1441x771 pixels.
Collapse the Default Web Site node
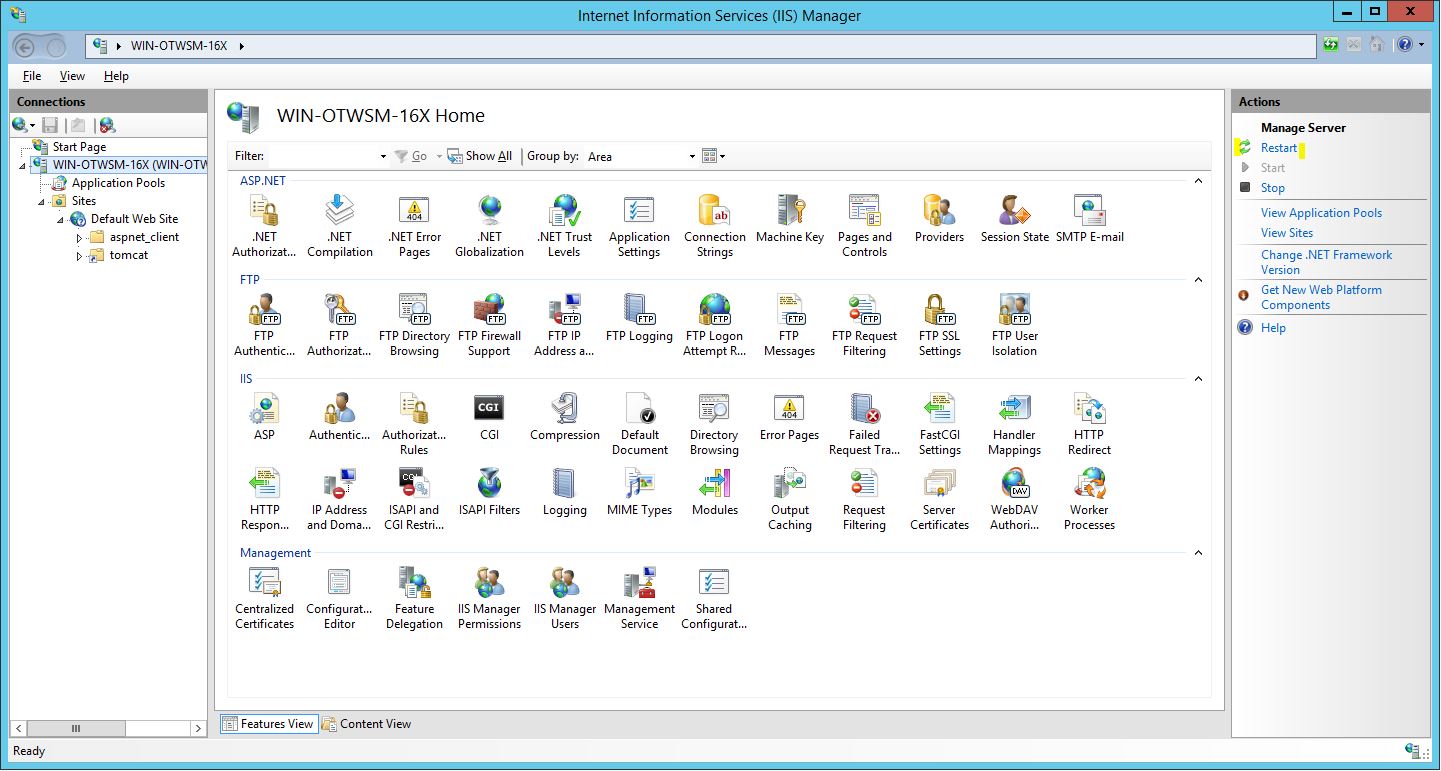tap(61, 220)
